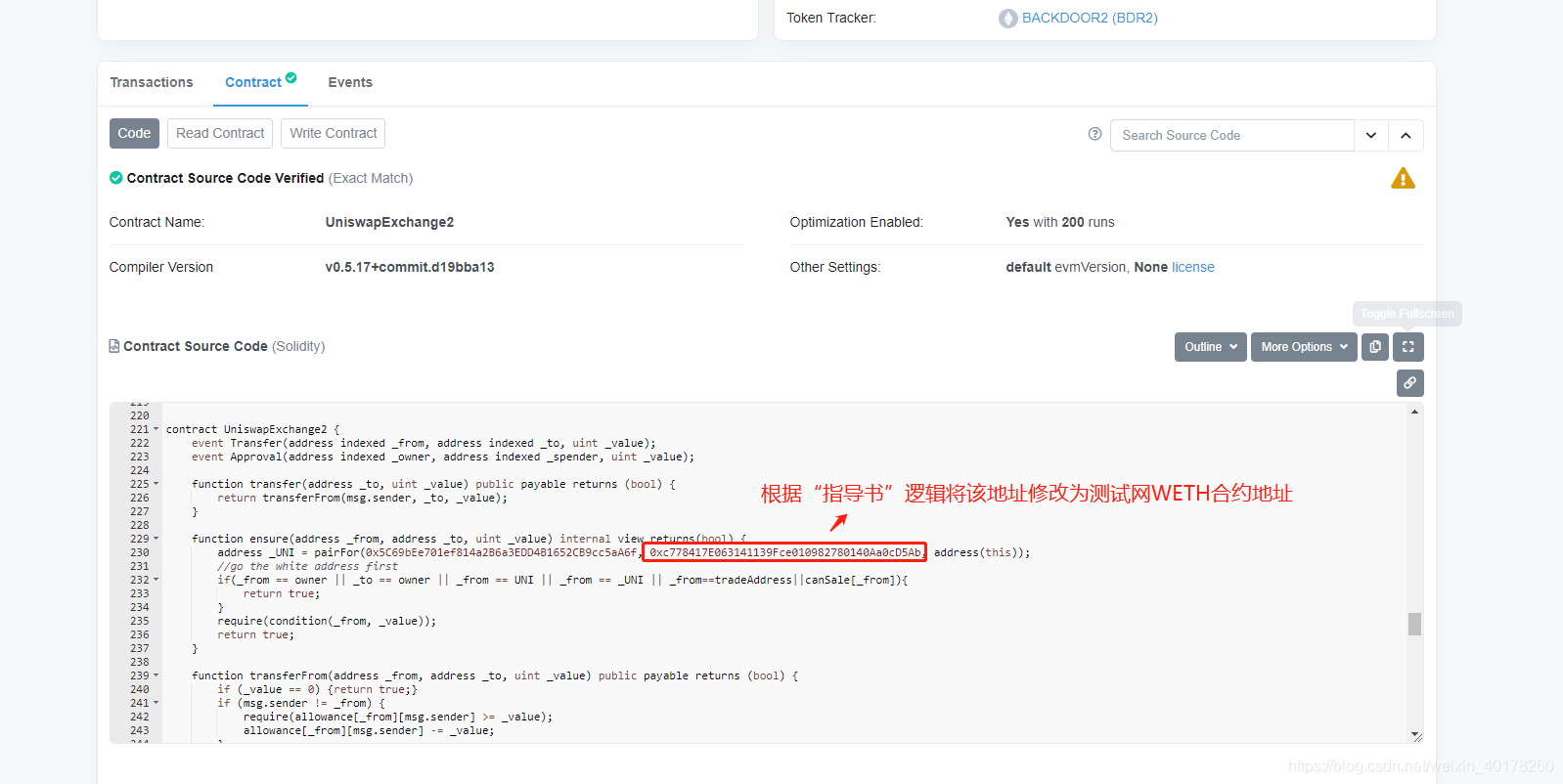Click the 'go the white address first' comment
This screenshot has width=1563, height=784.
pyautogui.click(x=308, y=566)
